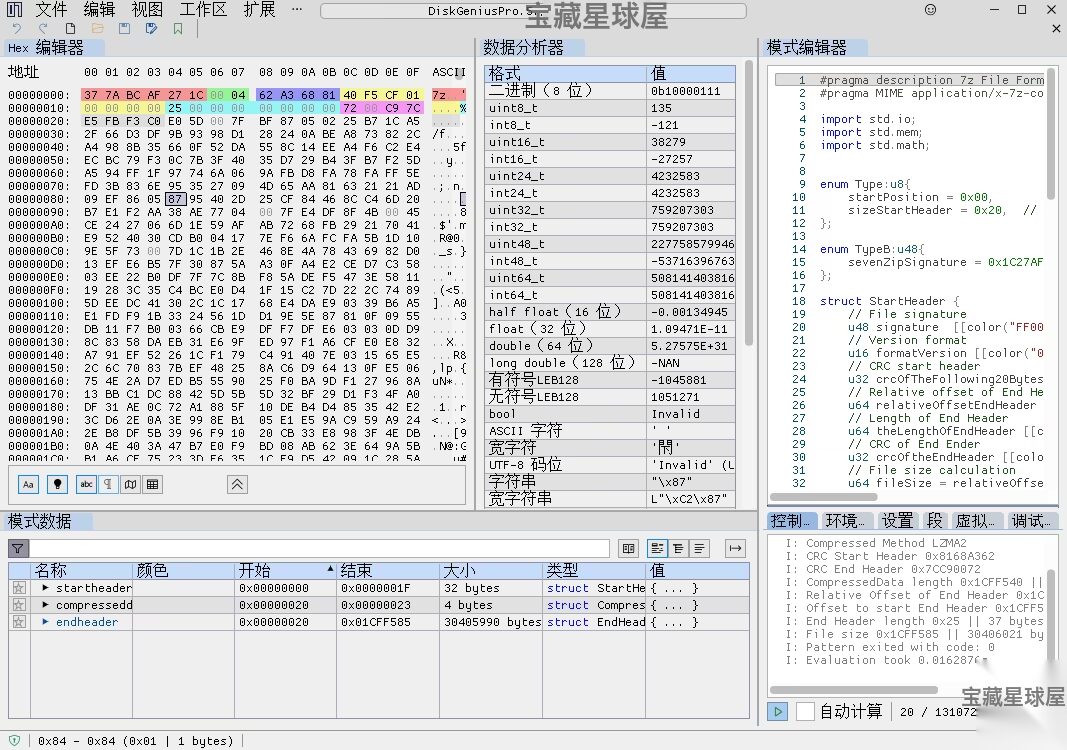The height and width of the screenshot is (750, 1067).
Task: Collapse hex editor footer with double chevron
Action: coord(237,485)
